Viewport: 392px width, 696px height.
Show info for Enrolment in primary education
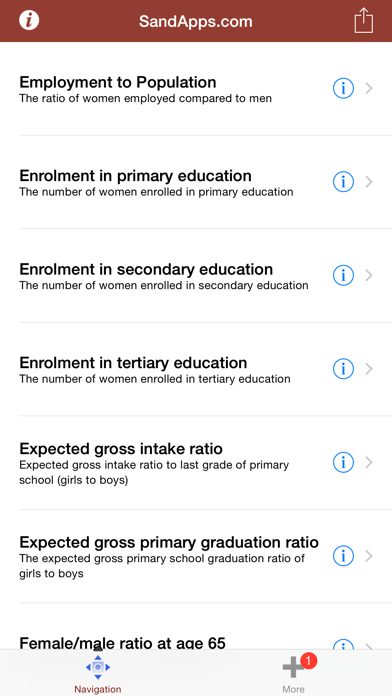pos(343,182)
